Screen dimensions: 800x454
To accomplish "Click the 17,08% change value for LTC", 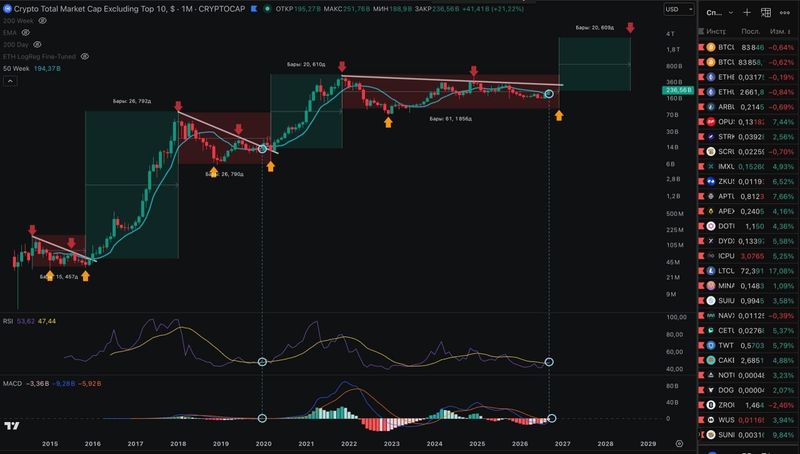I will tap(781, 271).
